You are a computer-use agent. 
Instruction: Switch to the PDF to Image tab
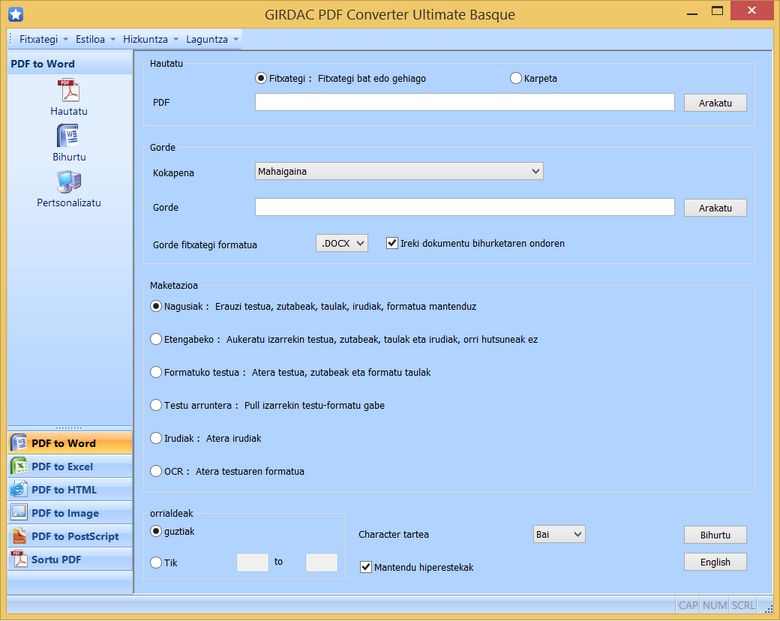pos(70,513)
